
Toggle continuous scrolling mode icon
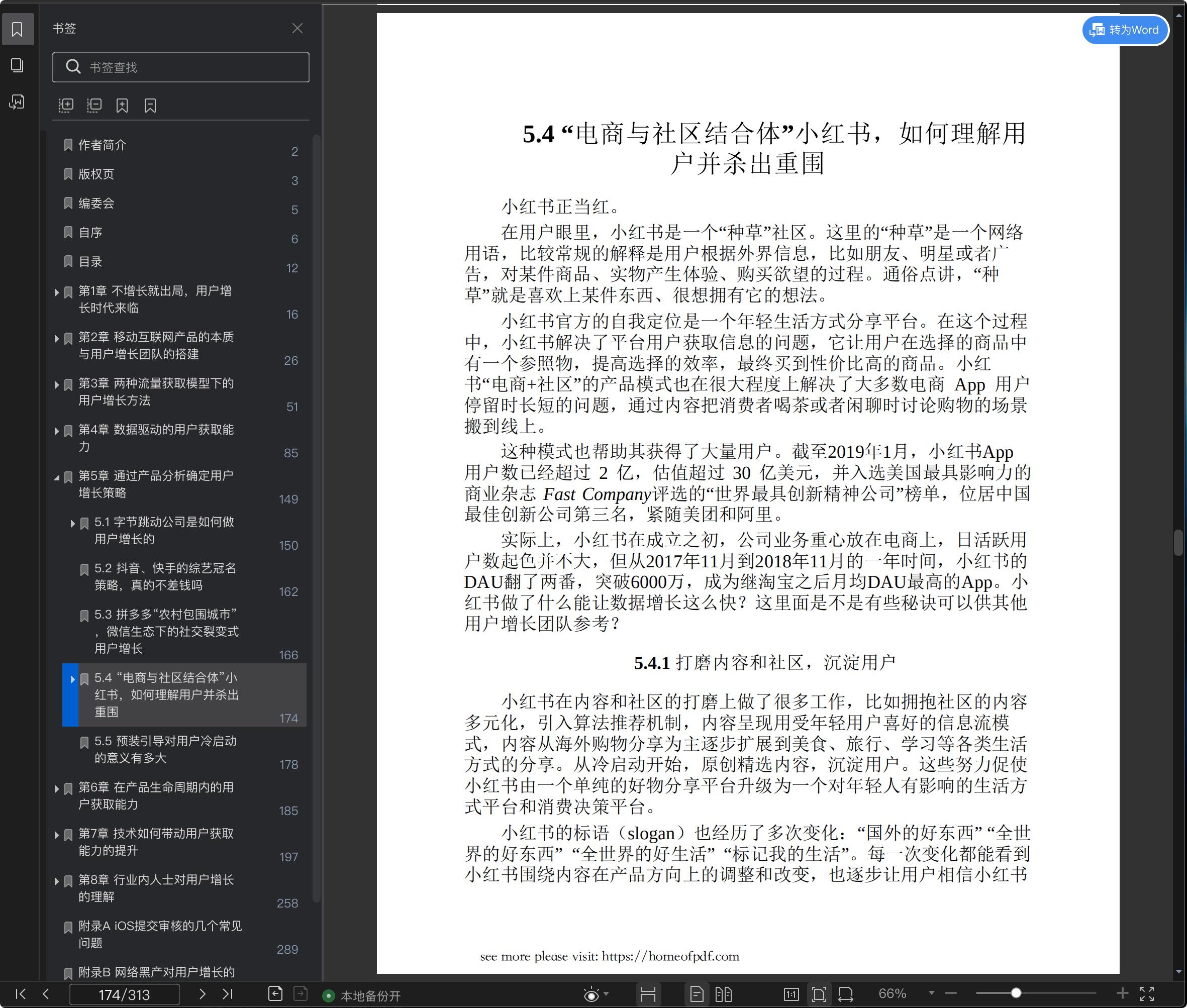click(x=648, y=994)
